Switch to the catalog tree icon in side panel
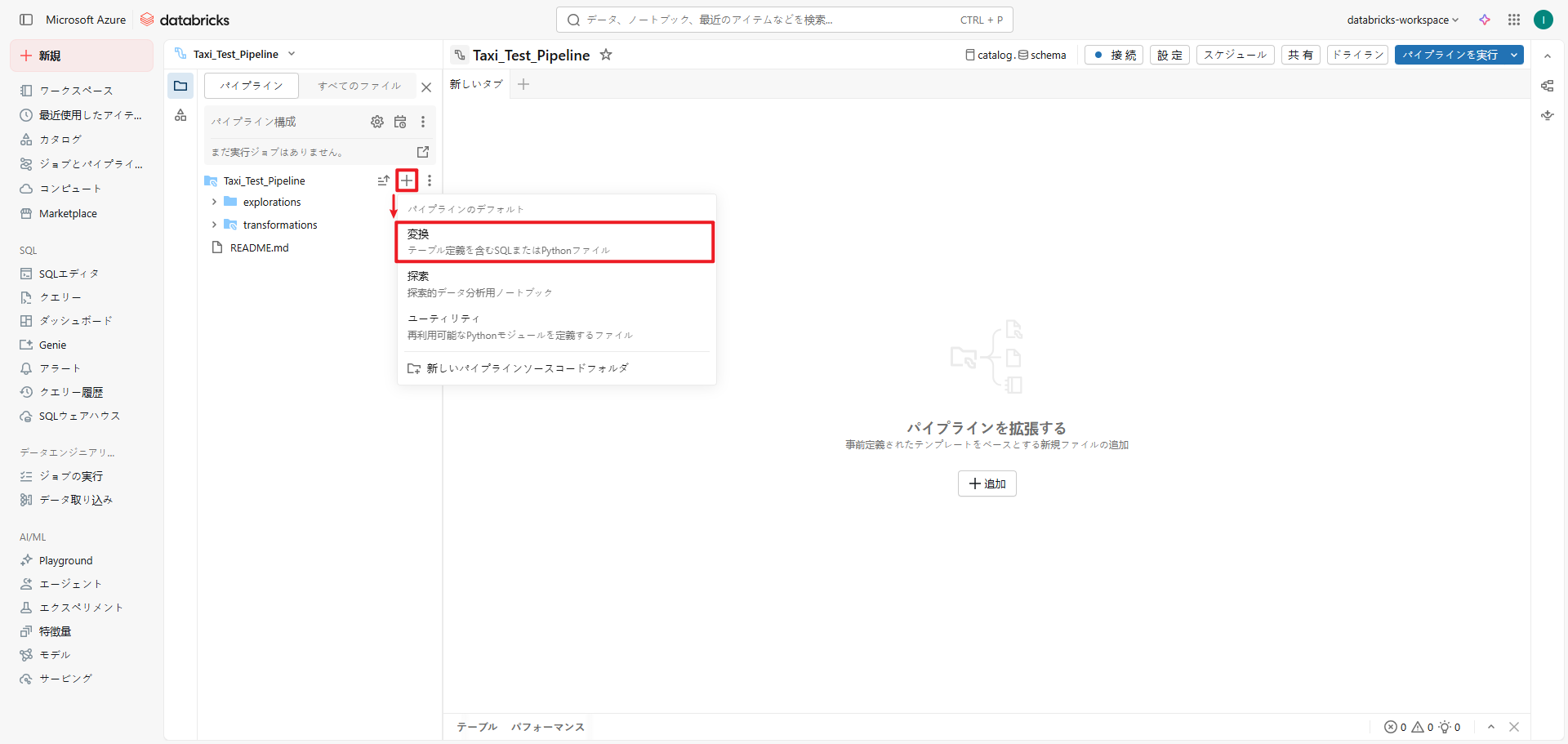1568x744 pixels. pos(180,115)
